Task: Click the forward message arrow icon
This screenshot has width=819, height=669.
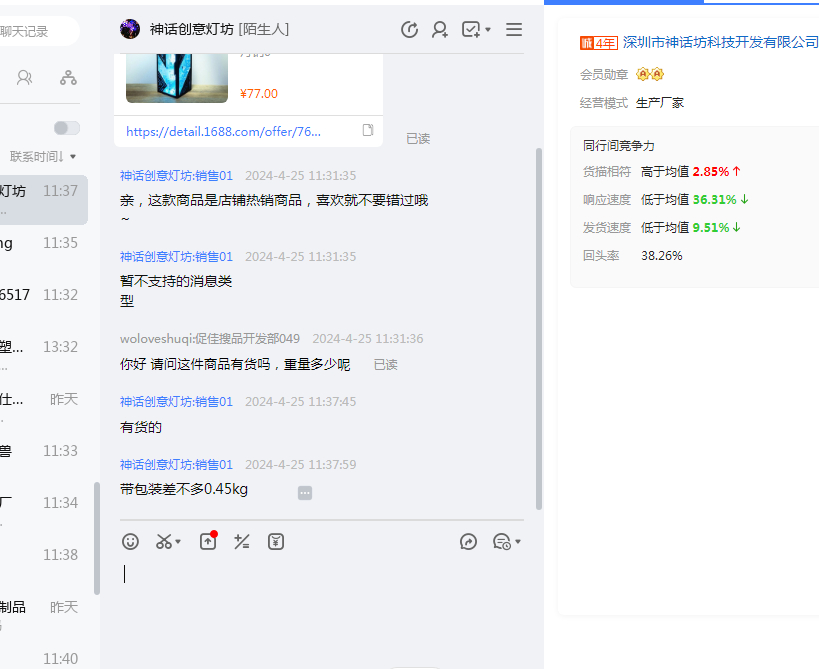Action: 468,542
